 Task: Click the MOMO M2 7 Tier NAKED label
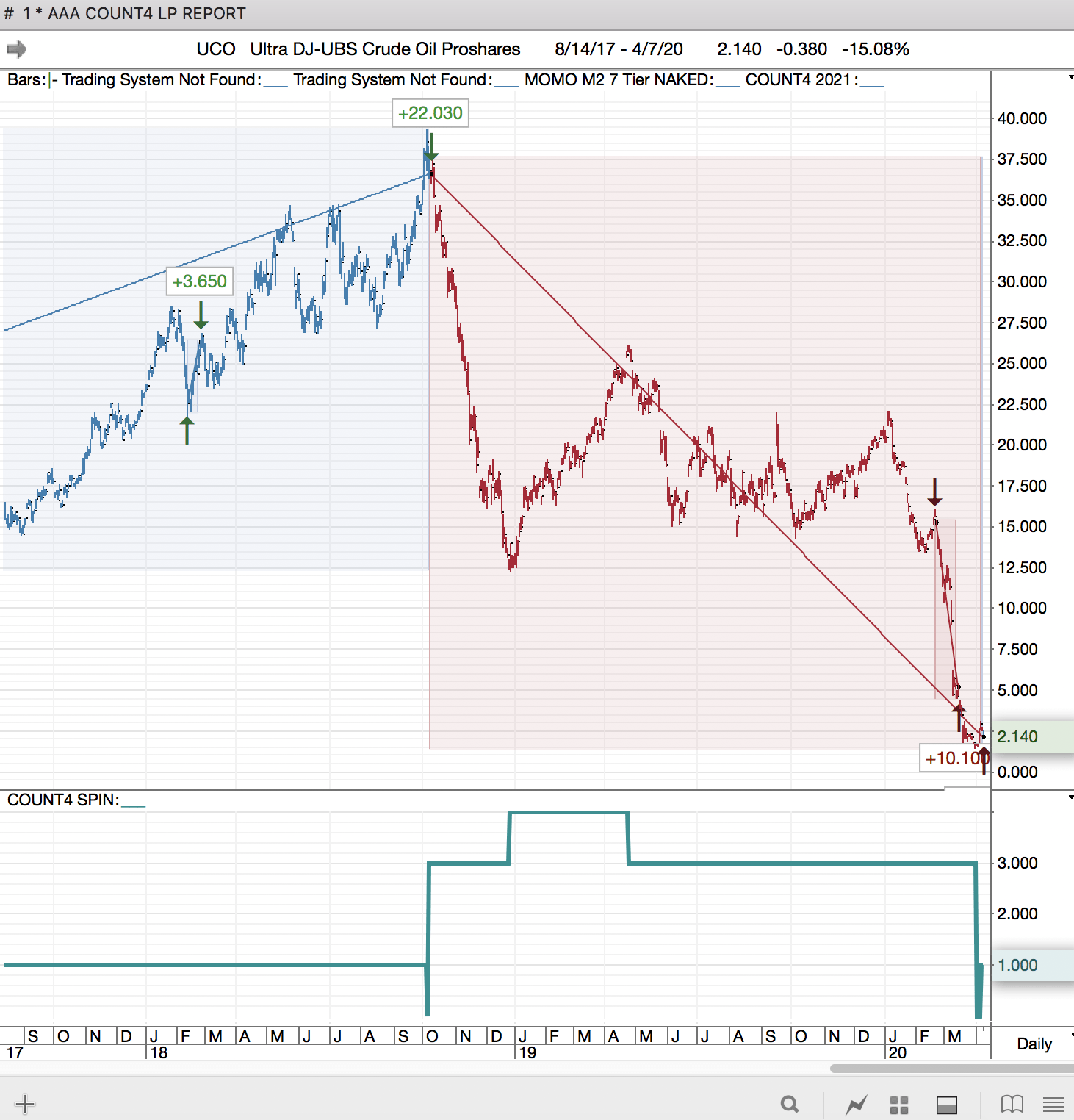[619, 80]
